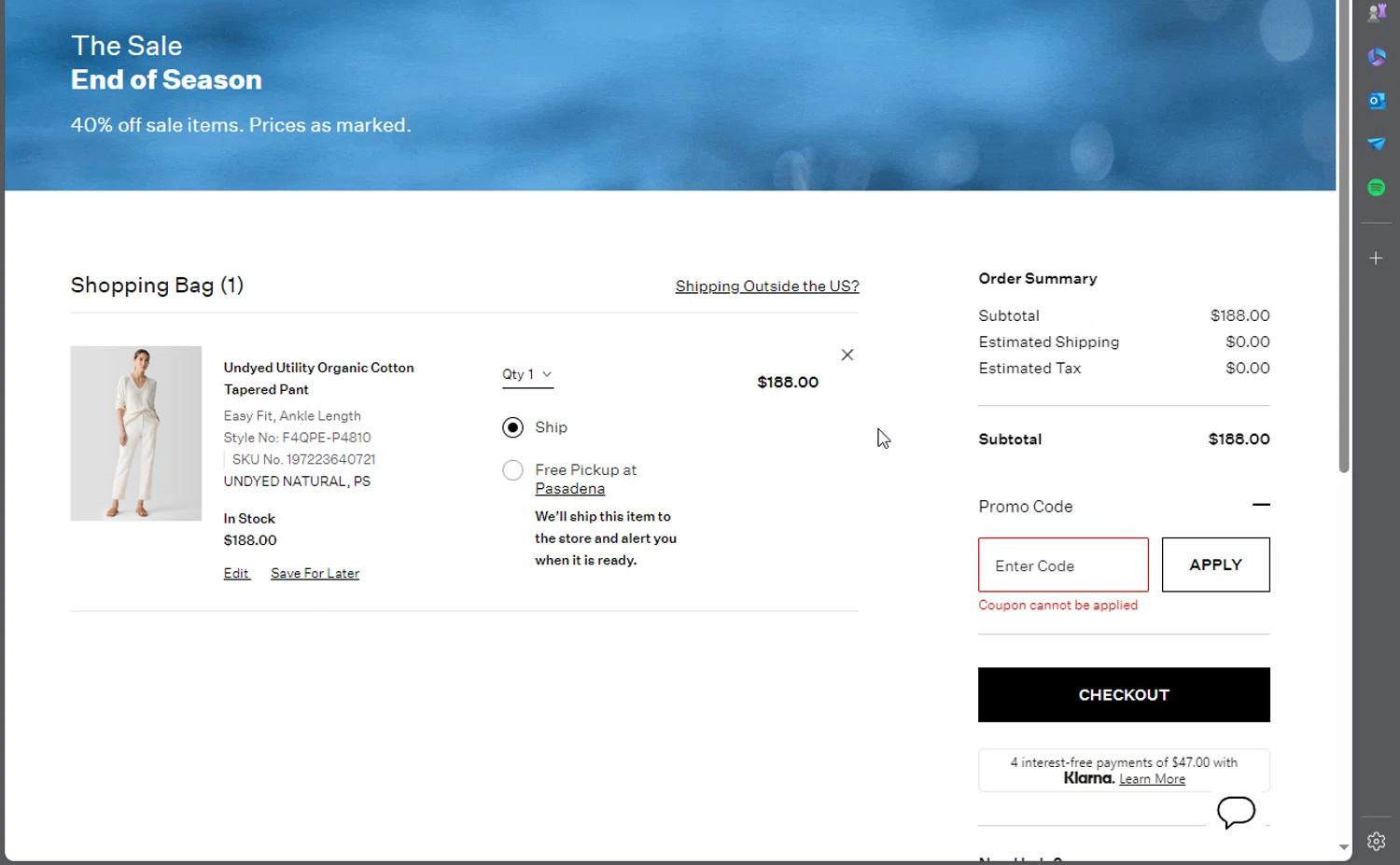Open the End of Season sale banner
Viewport: 1400px width, 865px height.
click(670, 95)
